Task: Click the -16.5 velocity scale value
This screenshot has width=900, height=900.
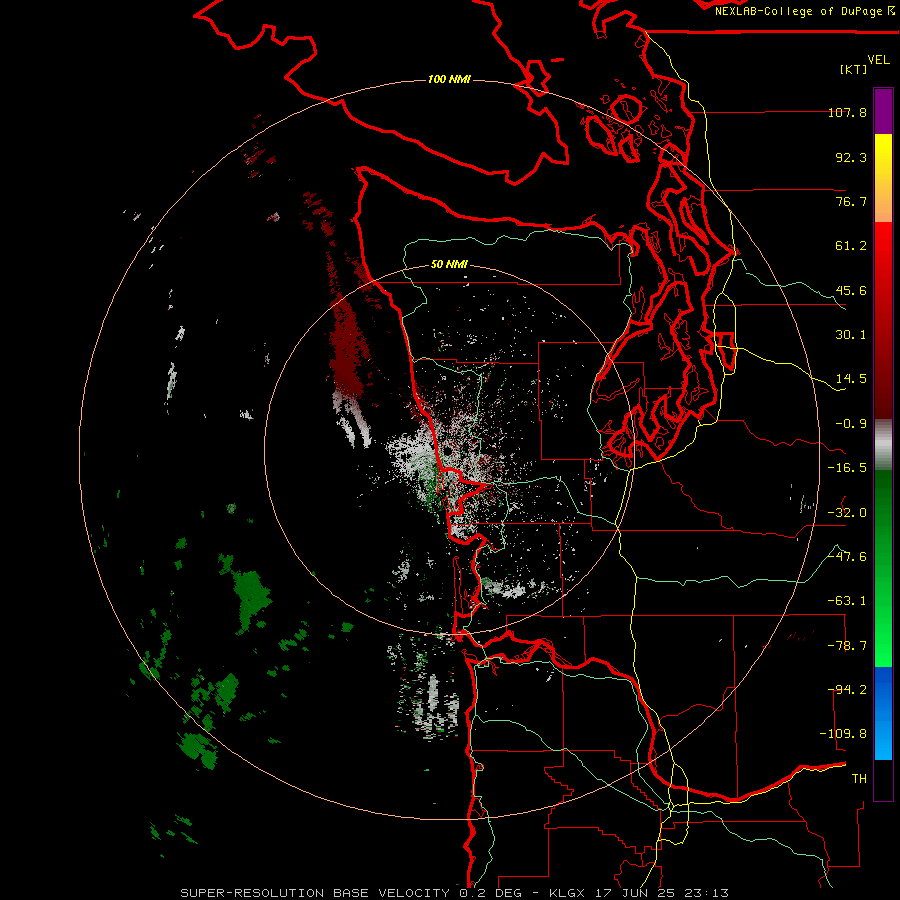Action: [847, 468]
